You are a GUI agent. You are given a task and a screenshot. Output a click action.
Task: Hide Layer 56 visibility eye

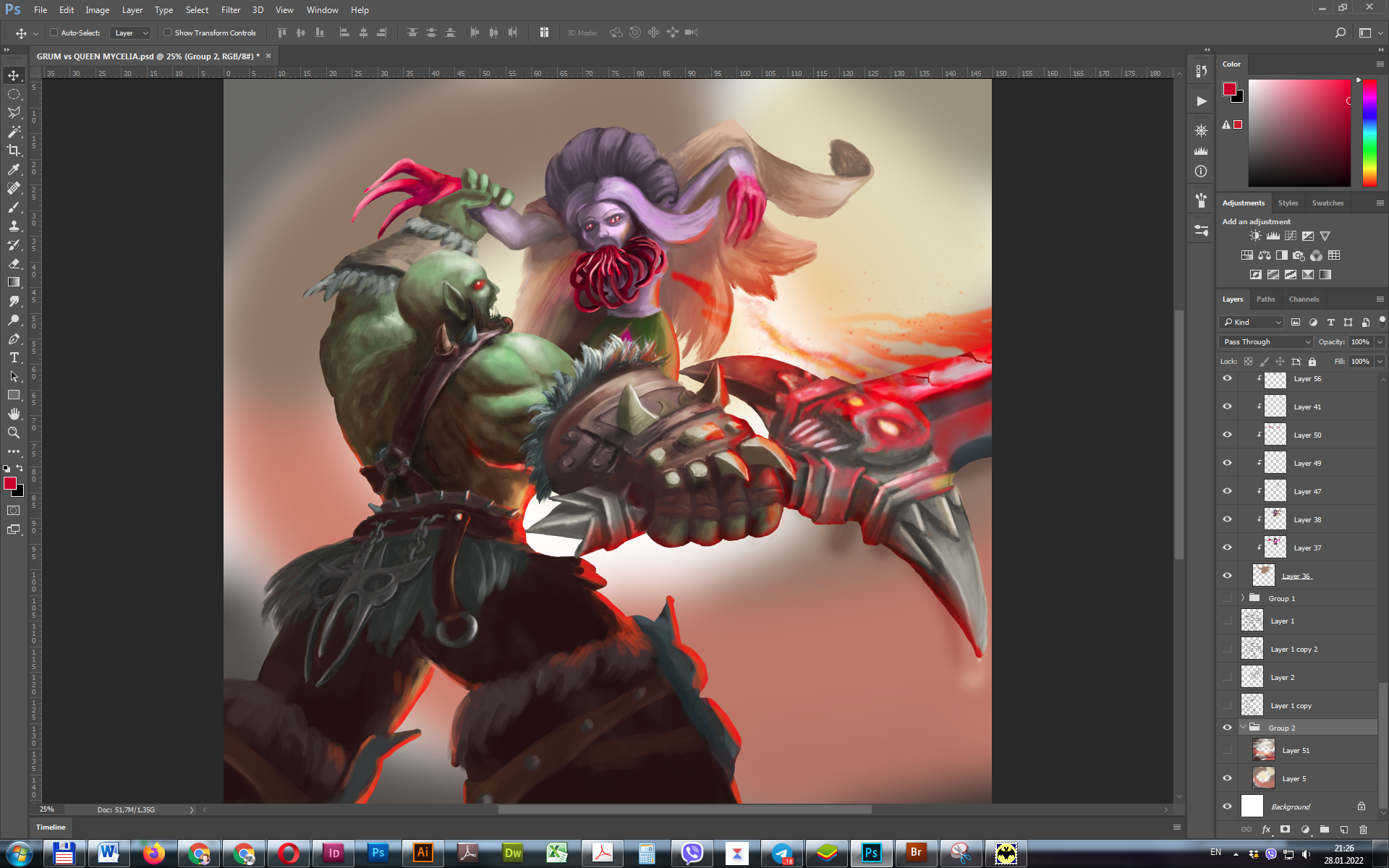point(1227,378)
